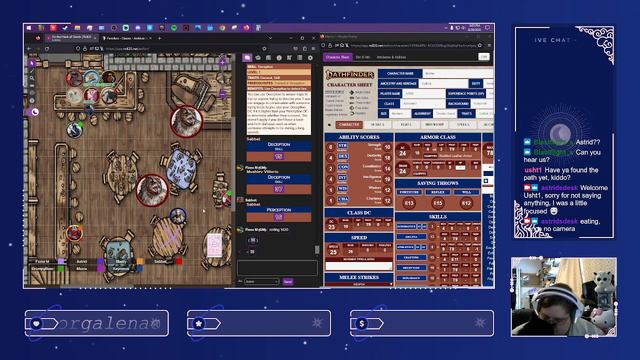Open the hamburger menu in character sheet browser window

pyautogui.click(x=489, y=46)
